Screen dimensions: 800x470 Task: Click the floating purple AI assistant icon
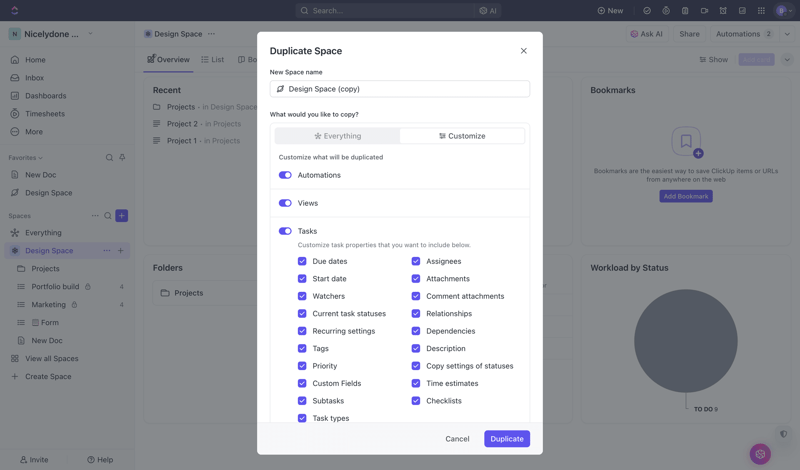pyautogui.click(x=760, y=454)
